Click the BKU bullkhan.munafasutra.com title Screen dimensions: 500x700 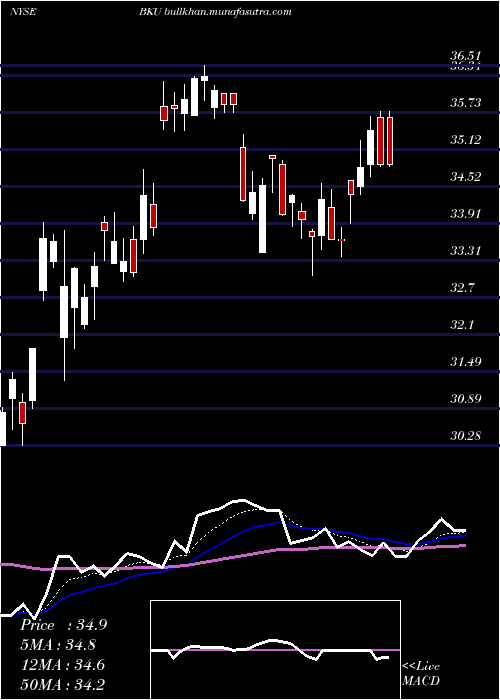216,12
